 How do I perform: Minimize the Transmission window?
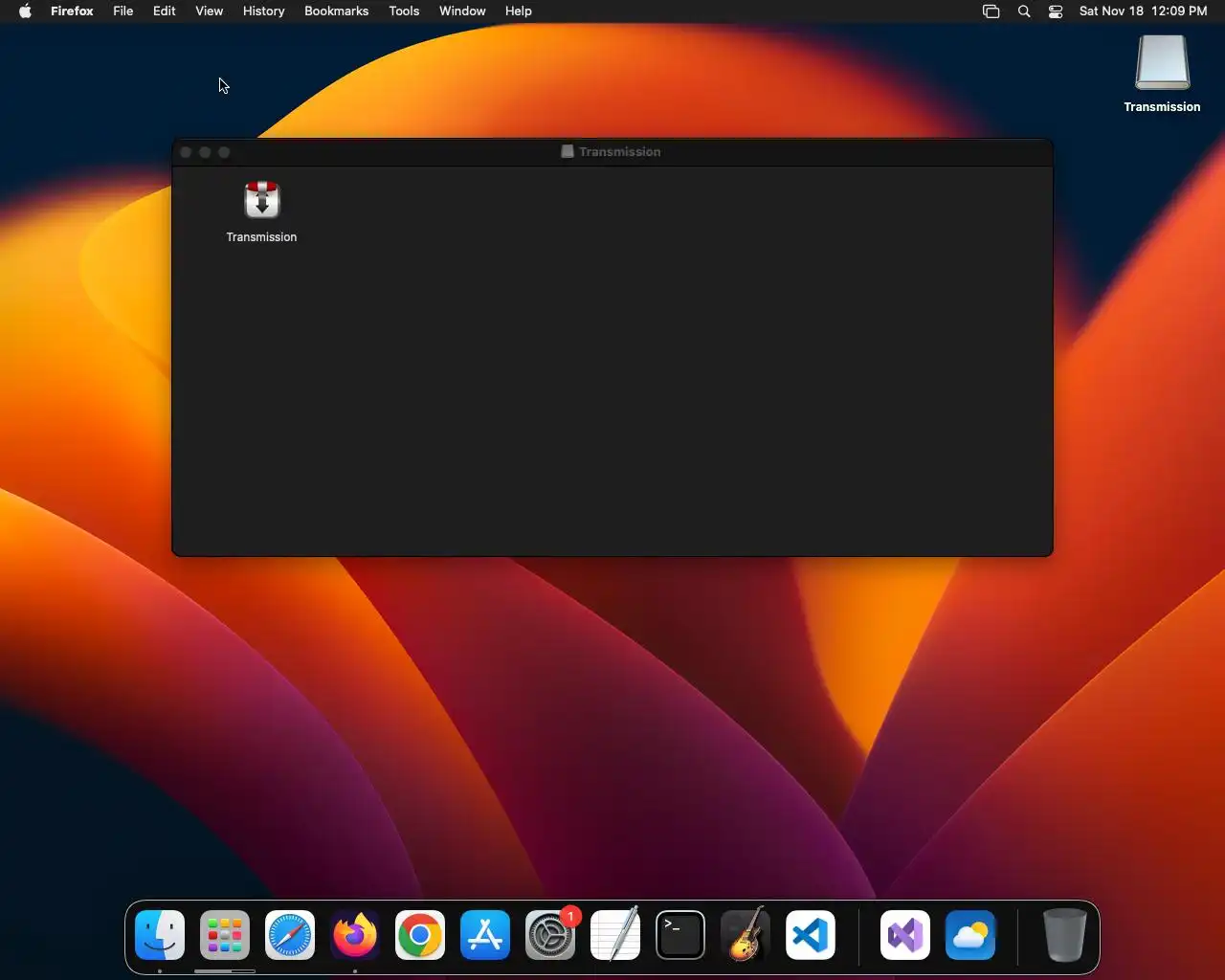(205, 152)
